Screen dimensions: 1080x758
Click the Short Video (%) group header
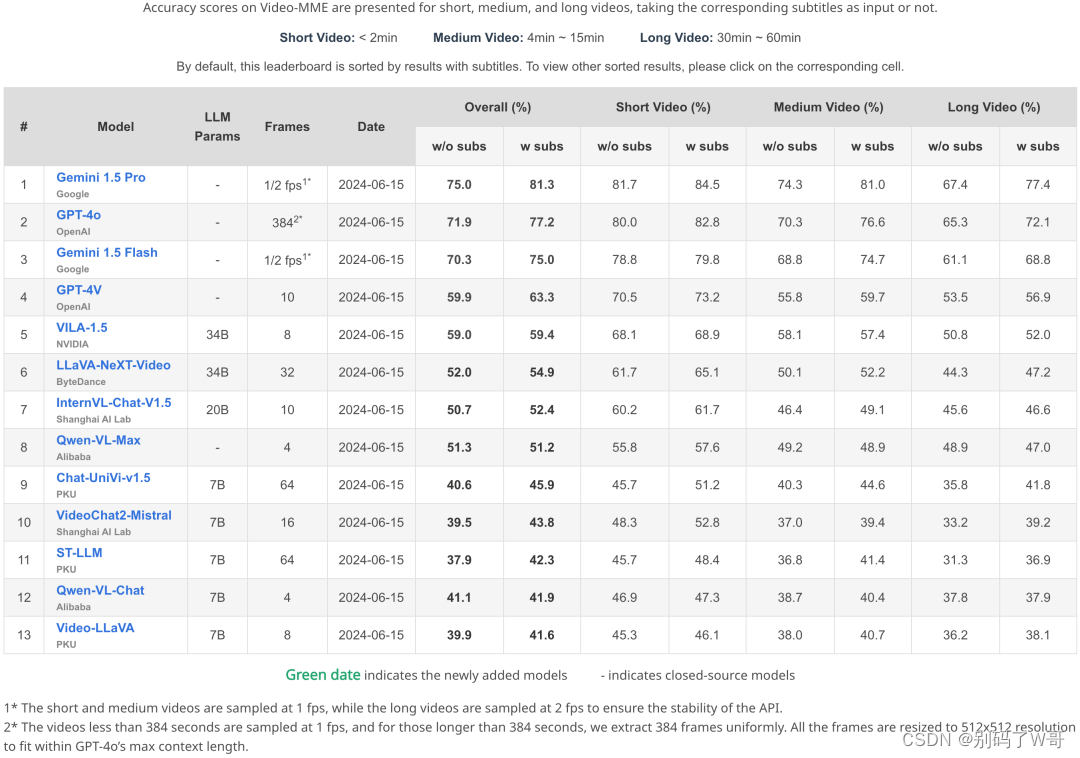[663, 107]
